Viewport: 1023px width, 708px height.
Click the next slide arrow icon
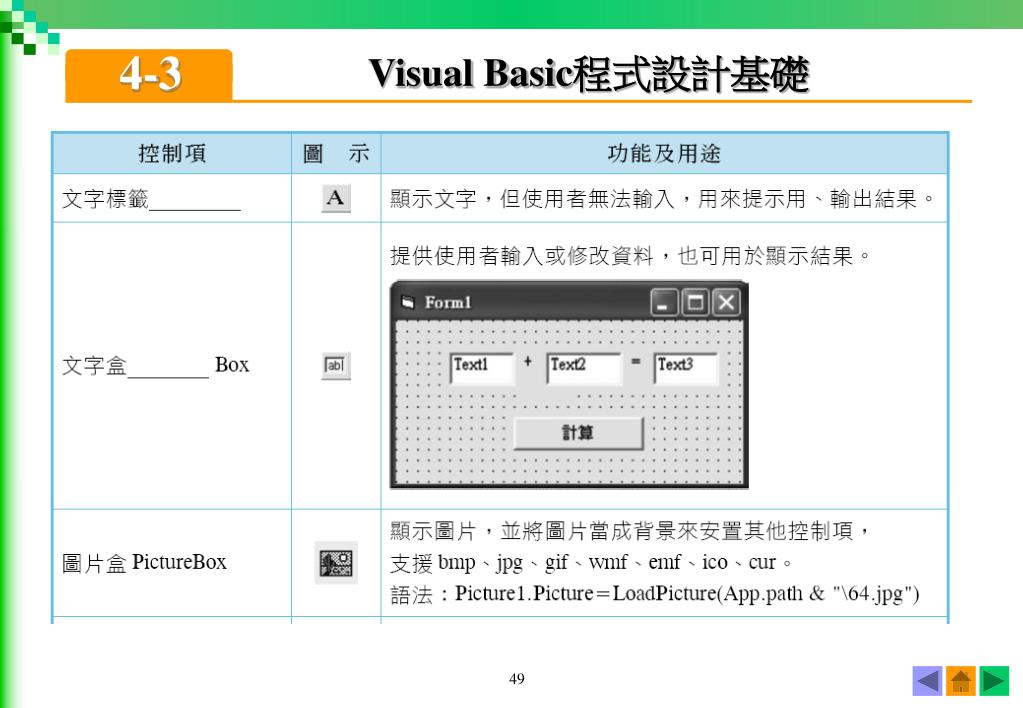click(x=994, y=681)
